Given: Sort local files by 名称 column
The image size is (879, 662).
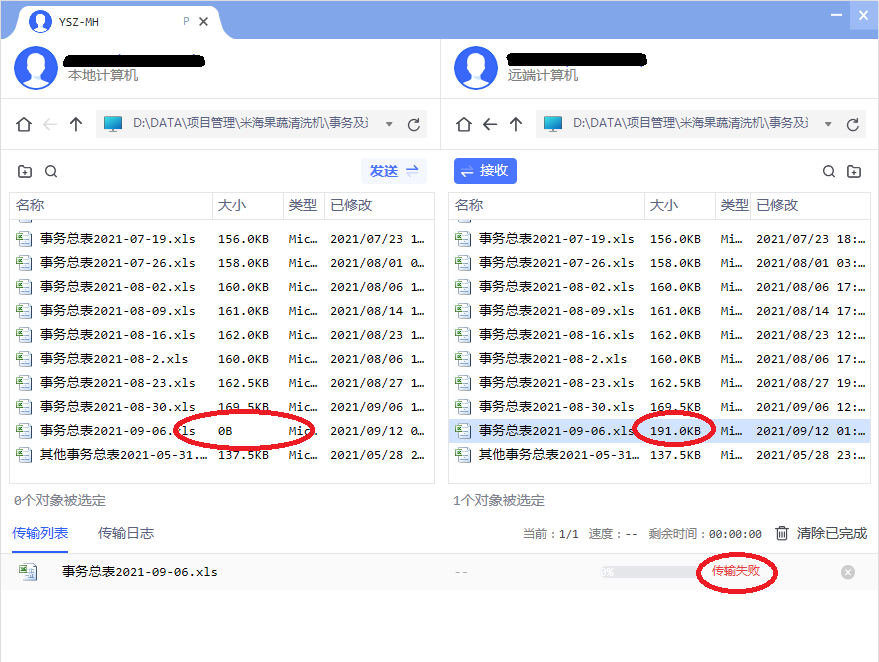Looking at the screenshot, I should 111,205.
